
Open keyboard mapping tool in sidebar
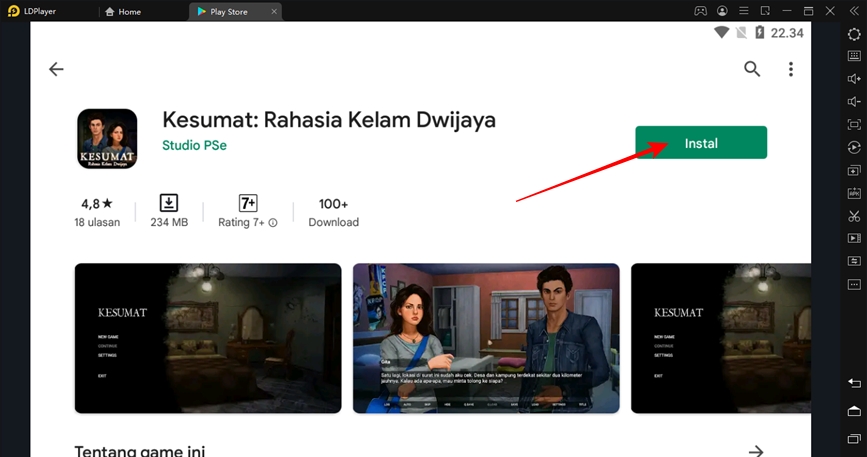point(854,56)
